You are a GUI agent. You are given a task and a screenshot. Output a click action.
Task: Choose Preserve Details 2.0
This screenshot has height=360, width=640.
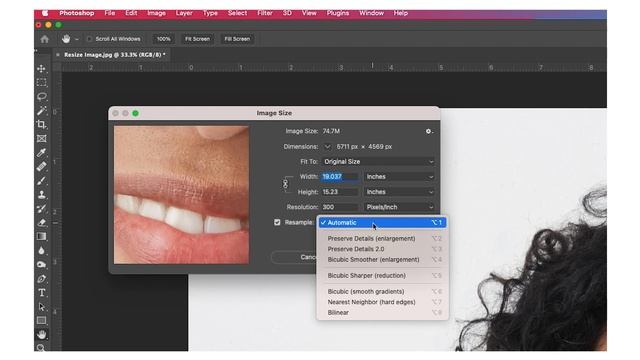click(382, 249)
